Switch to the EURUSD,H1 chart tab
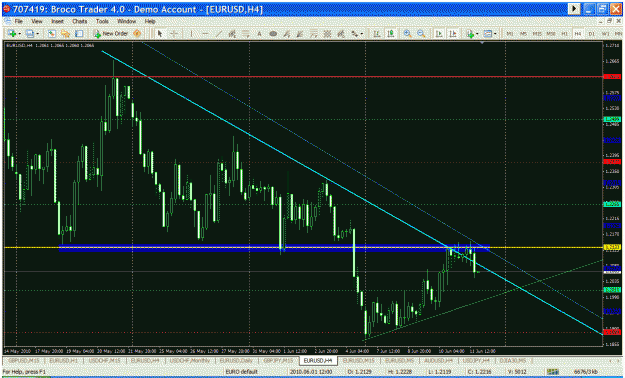This screenshot has height=378, width=625. pyautogui.click(x=63, y=360)
